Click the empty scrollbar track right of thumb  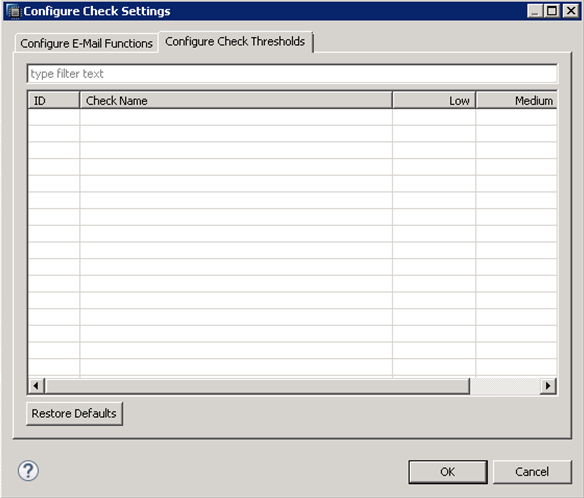coord(505,386)
